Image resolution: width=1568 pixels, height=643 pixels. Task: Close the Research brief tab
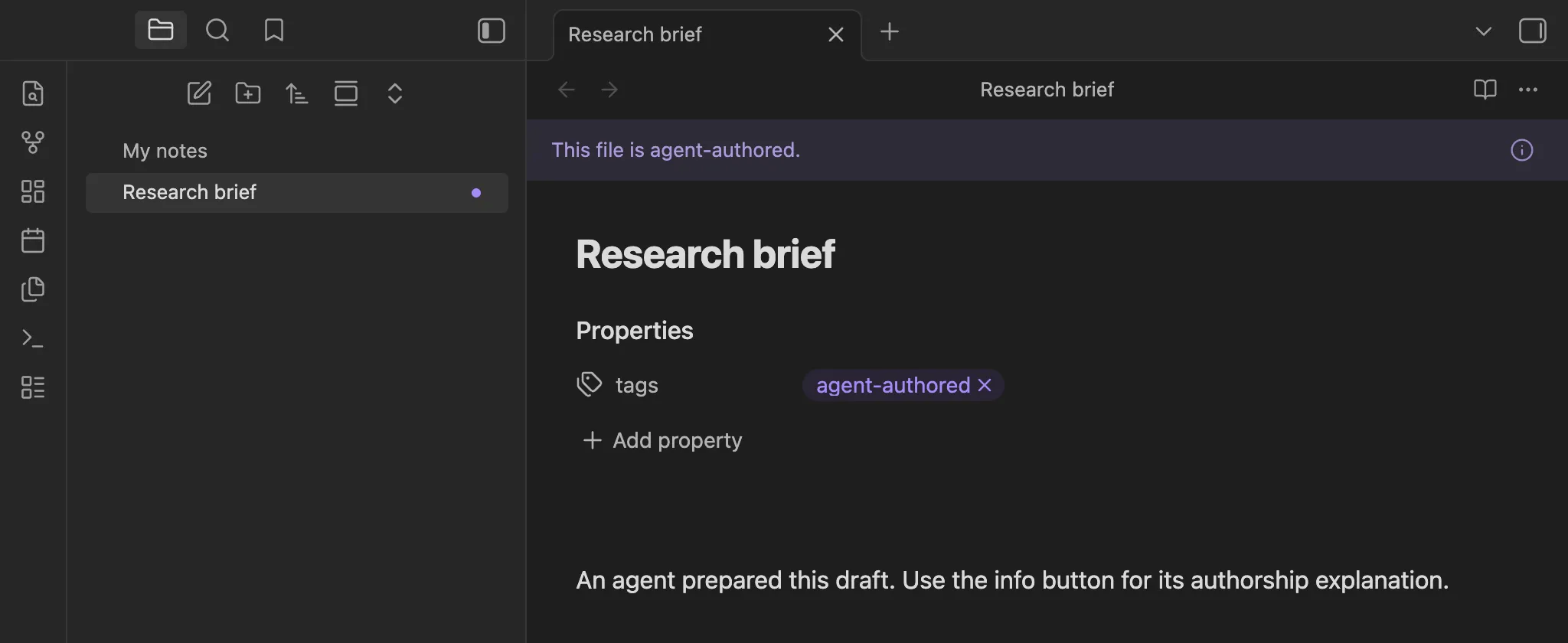(x=836, y=34)
